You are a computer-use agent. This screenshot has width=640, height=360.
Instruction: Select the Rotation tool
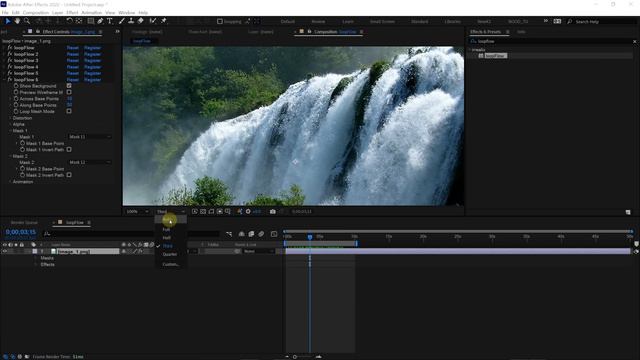[x=69, y=21]
